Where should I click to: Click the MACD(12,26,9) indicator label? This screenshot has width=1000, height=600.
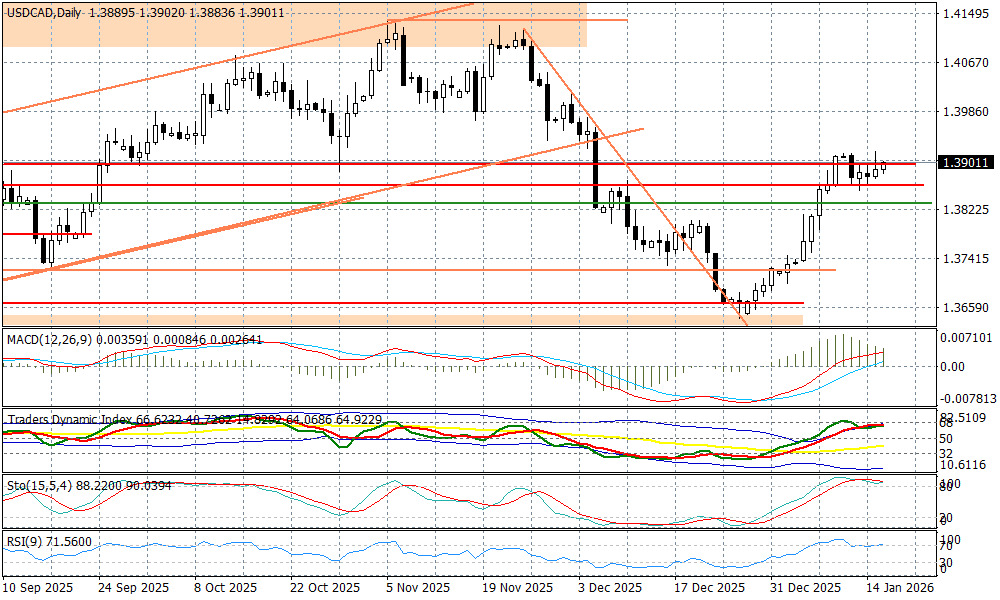pos(48,339)
